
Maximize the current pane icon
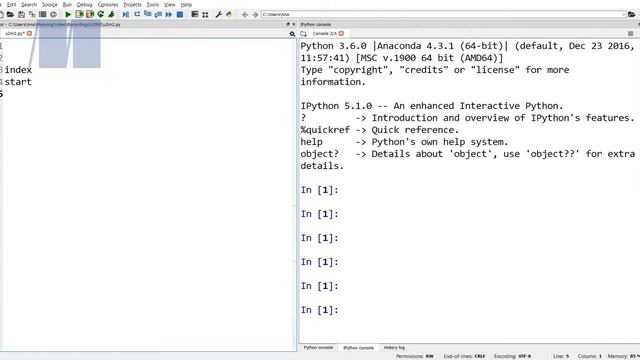195,14
